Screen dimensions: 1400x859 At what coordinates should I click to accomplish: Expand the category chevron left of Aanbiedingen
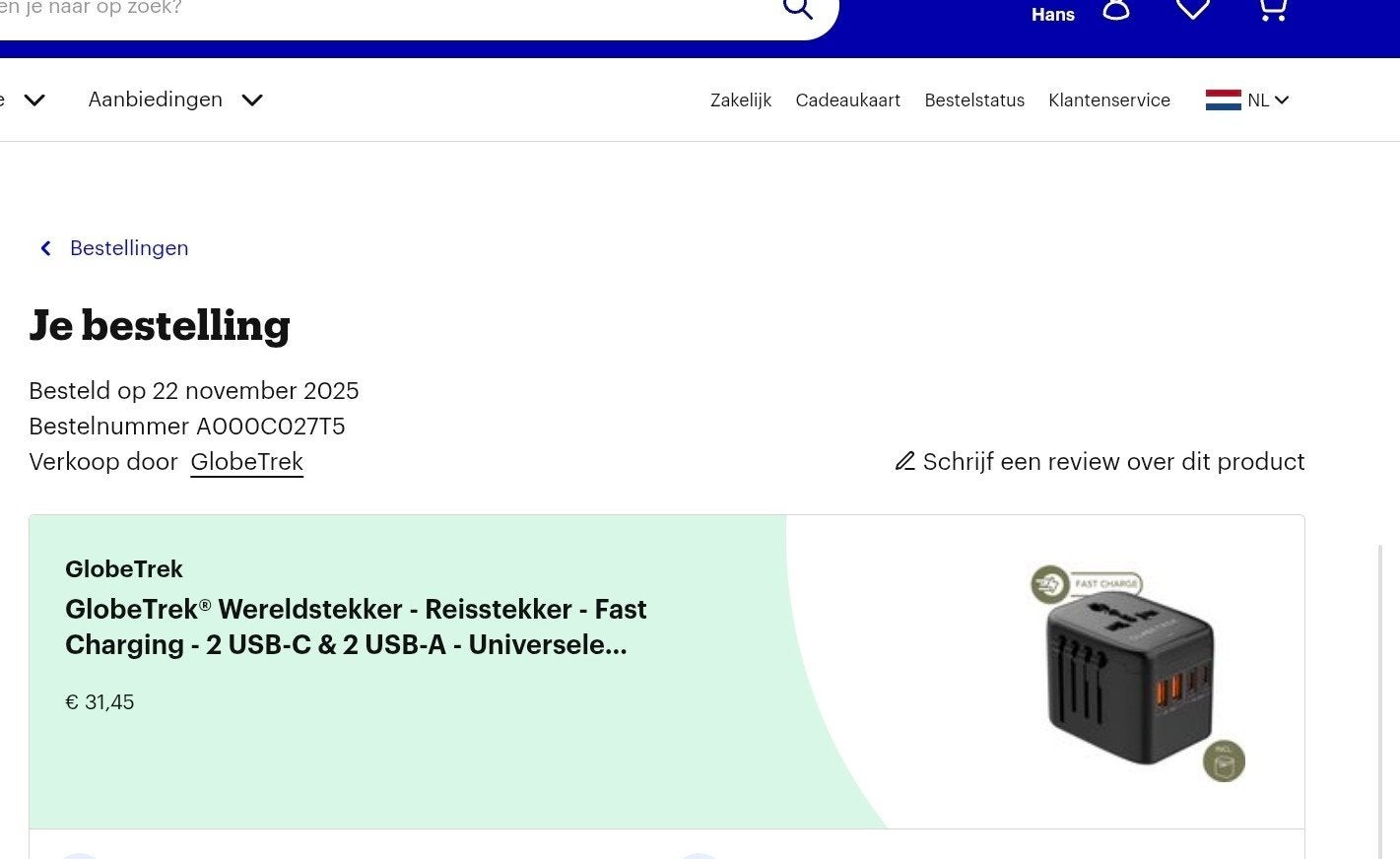pos(34,99)
